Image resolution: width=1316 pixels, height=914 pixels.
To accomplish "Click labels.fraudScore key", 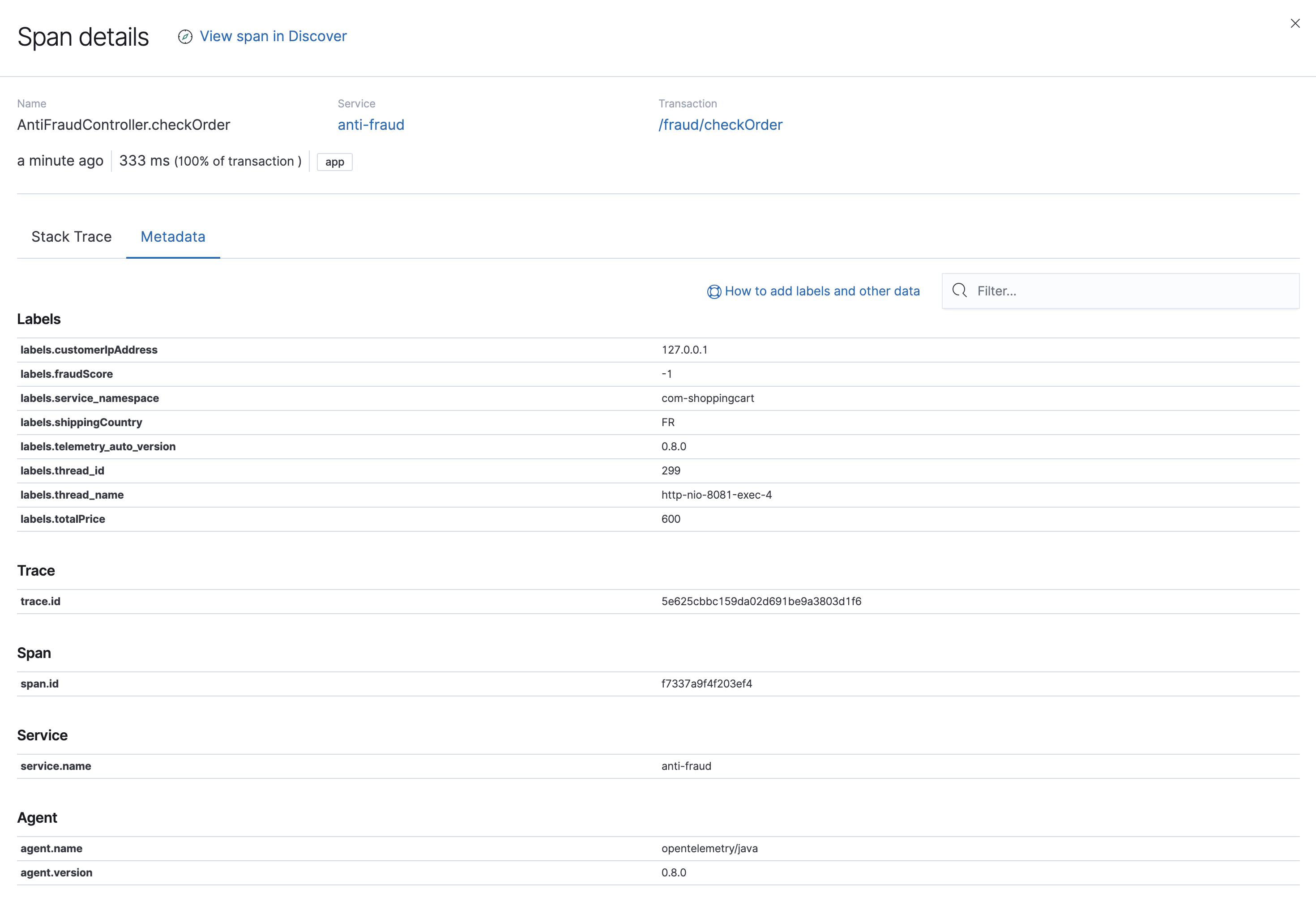I will click(66, 374).
